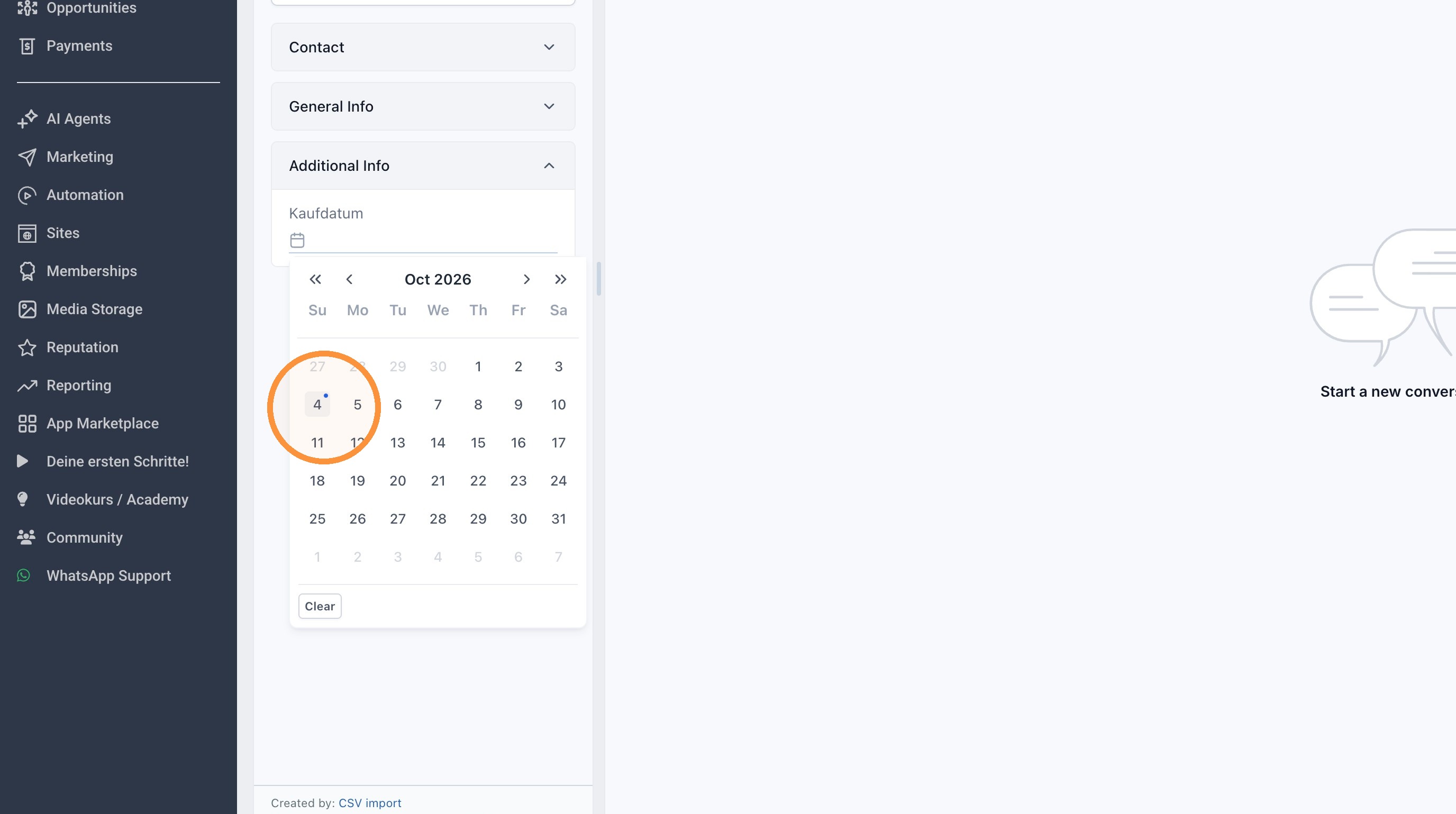The height and width of the screenshot is (814, 1456).
Task: Jump to next year in calendar
Action: pos(560,280)
